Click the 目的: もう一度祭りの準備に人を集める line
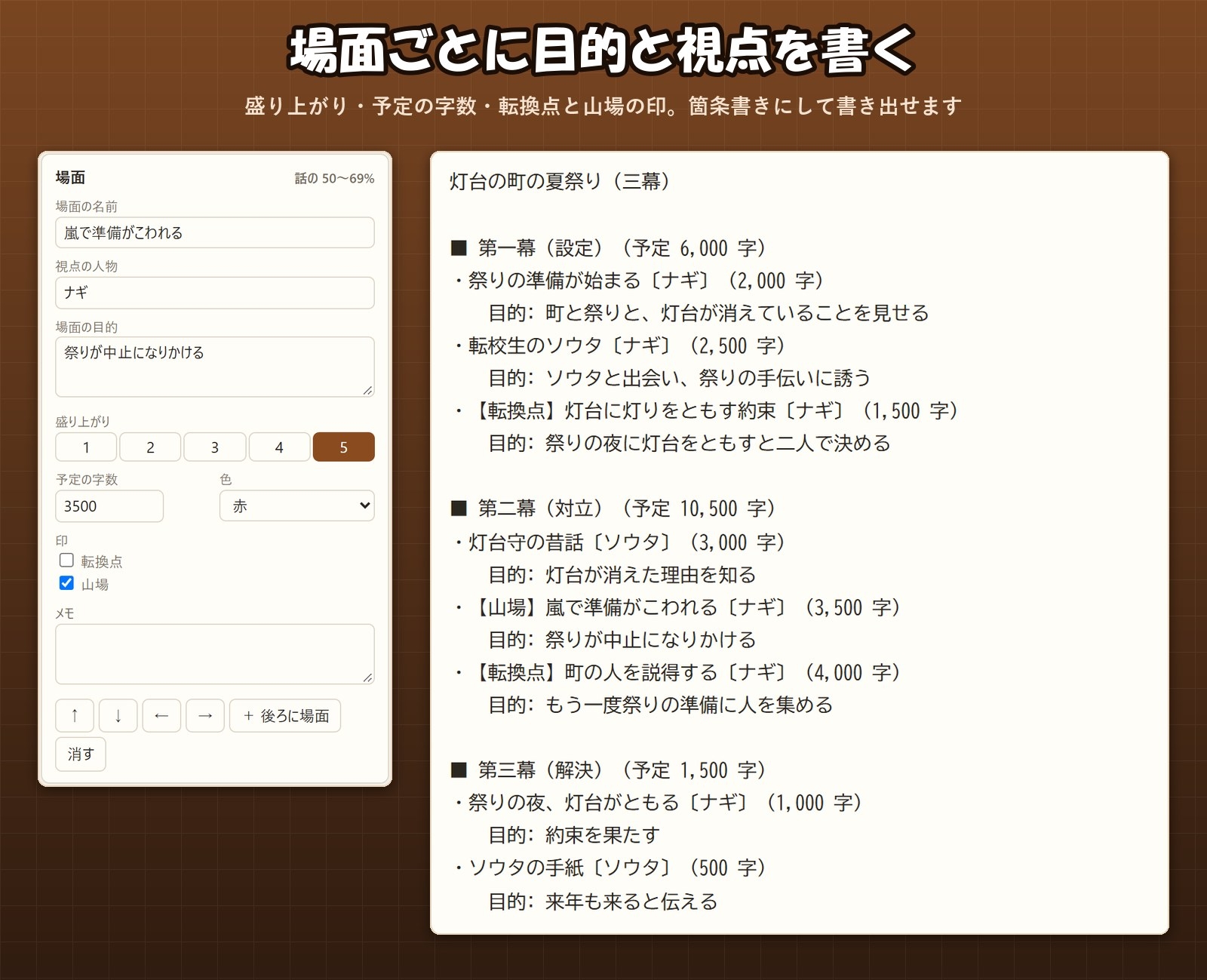The width and height of the screenshot is (1207, 980). 660,705
